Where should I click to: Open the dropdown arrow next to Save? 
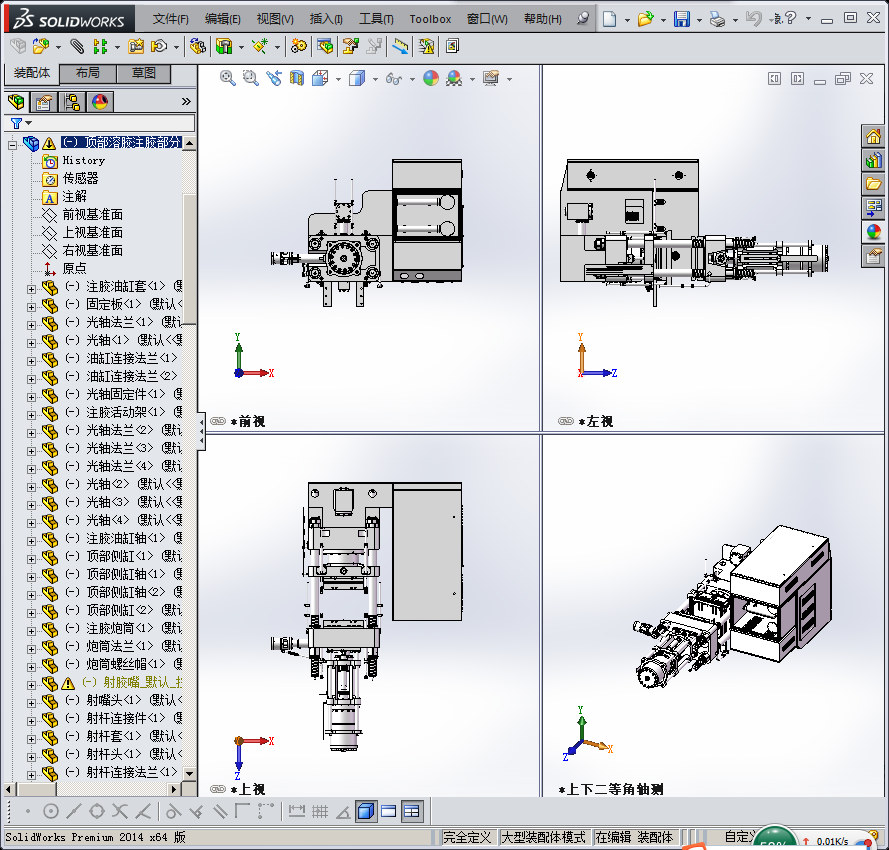click(699, 20)
